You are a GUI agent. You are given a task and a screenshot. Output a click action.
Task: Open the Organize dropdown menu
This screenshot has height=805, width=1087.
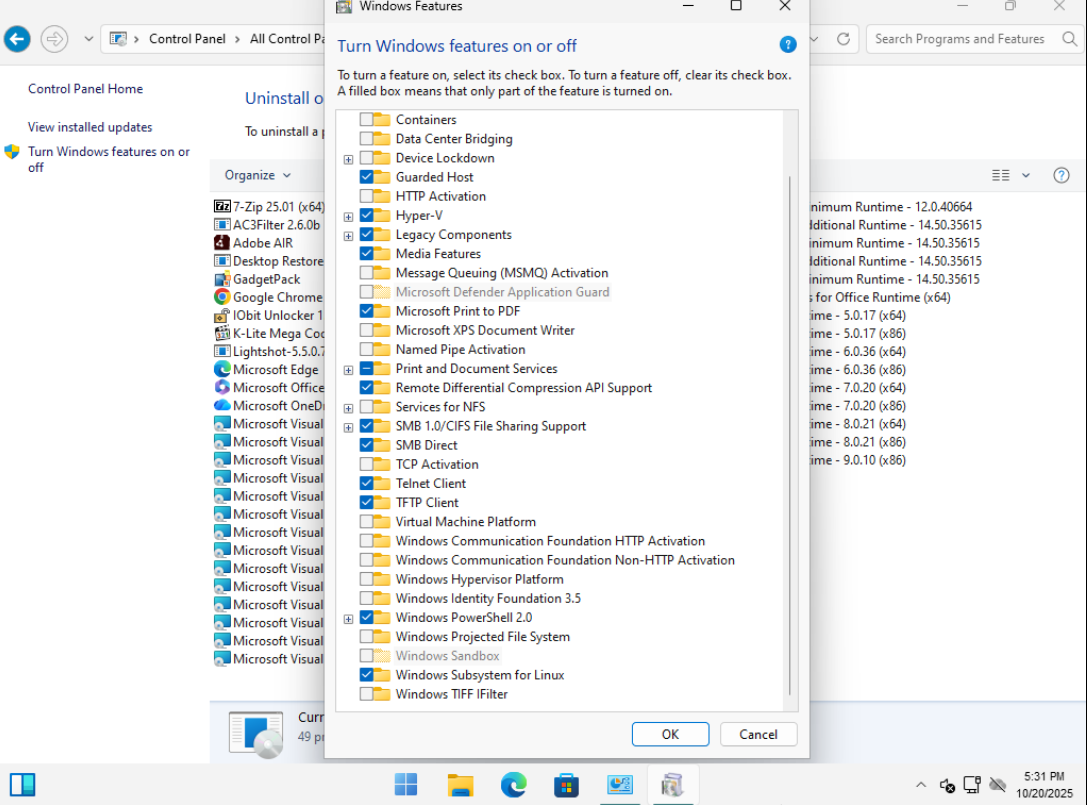pyautogui.click(x=257, y=175)
